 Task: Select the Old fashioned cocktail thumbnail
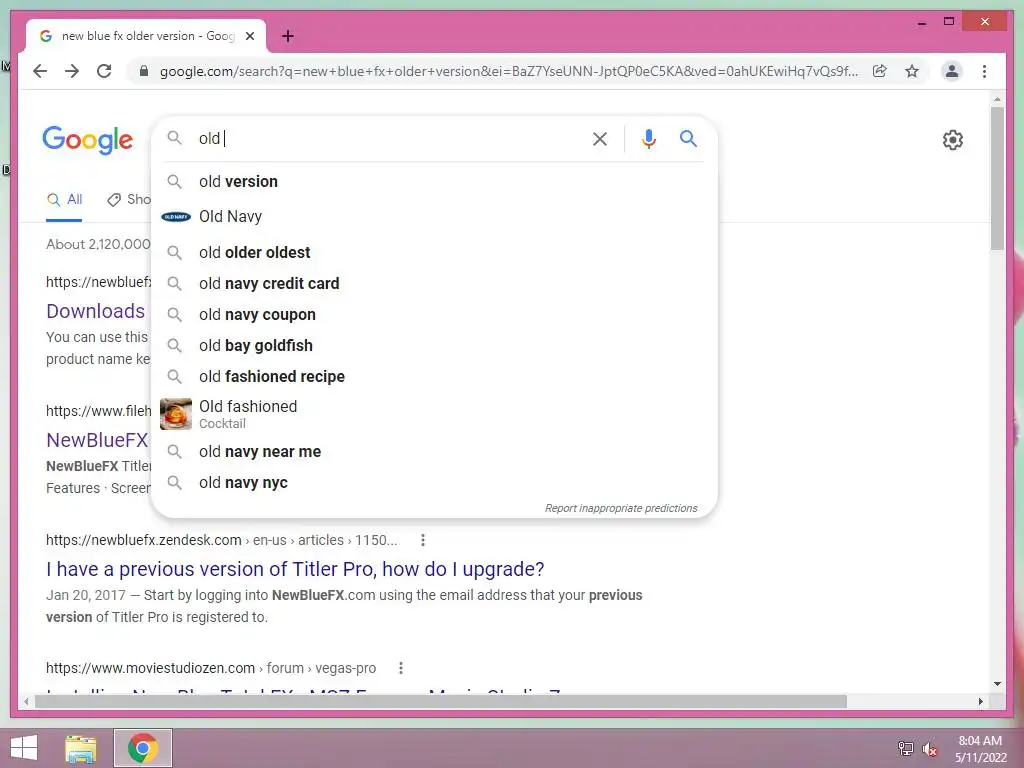click(x=176, y=414)
